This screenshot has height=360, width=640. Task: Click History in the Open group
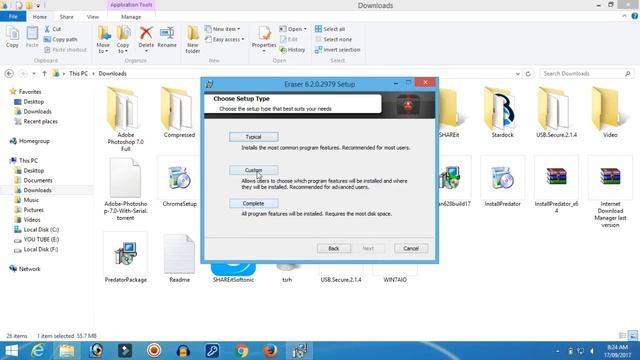point(292,50)
